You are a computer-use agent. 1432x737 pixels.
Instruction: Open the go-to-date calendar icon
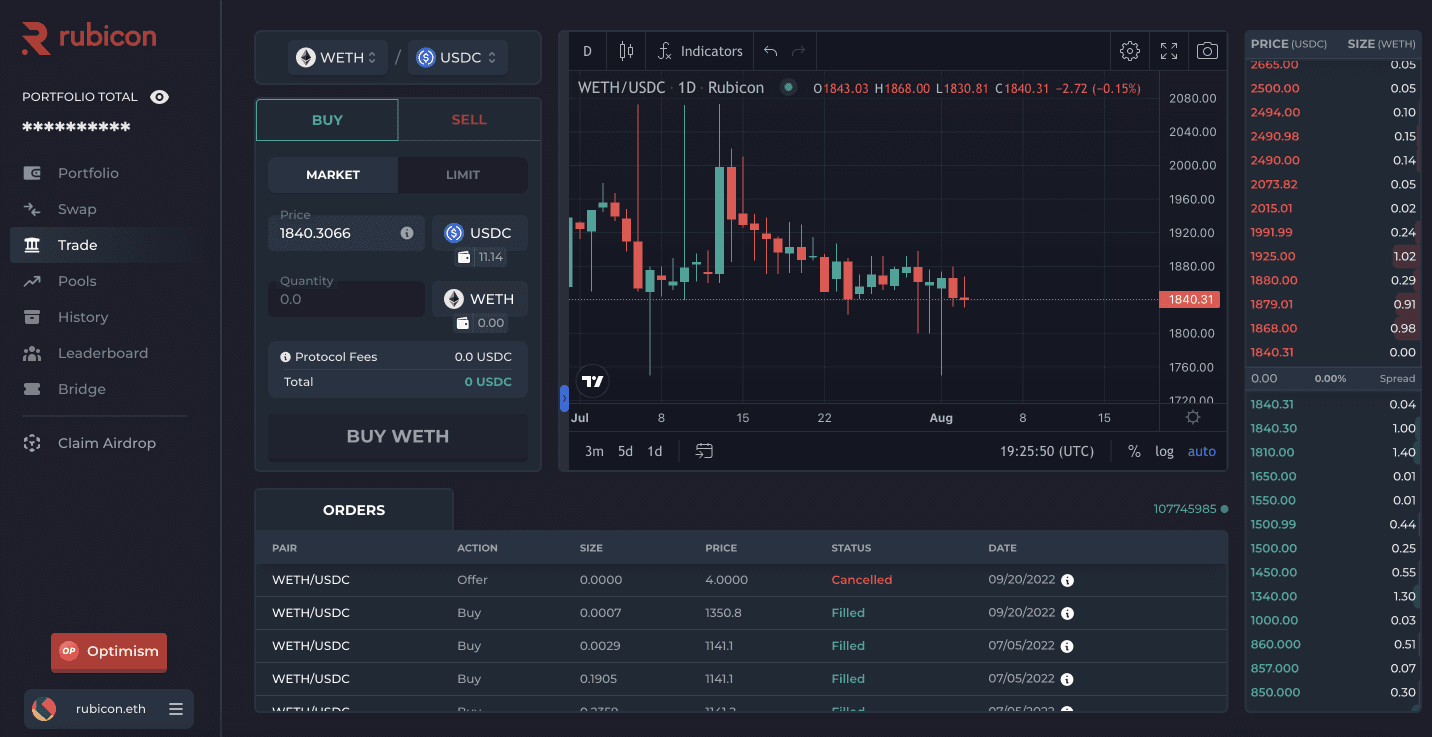pyautogui.click(x=704, y=451)
